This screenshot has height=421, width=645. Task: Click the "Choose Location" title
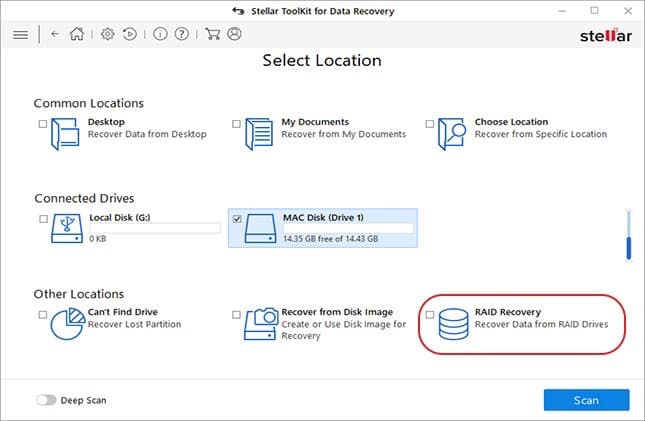(x=511, y=122)
